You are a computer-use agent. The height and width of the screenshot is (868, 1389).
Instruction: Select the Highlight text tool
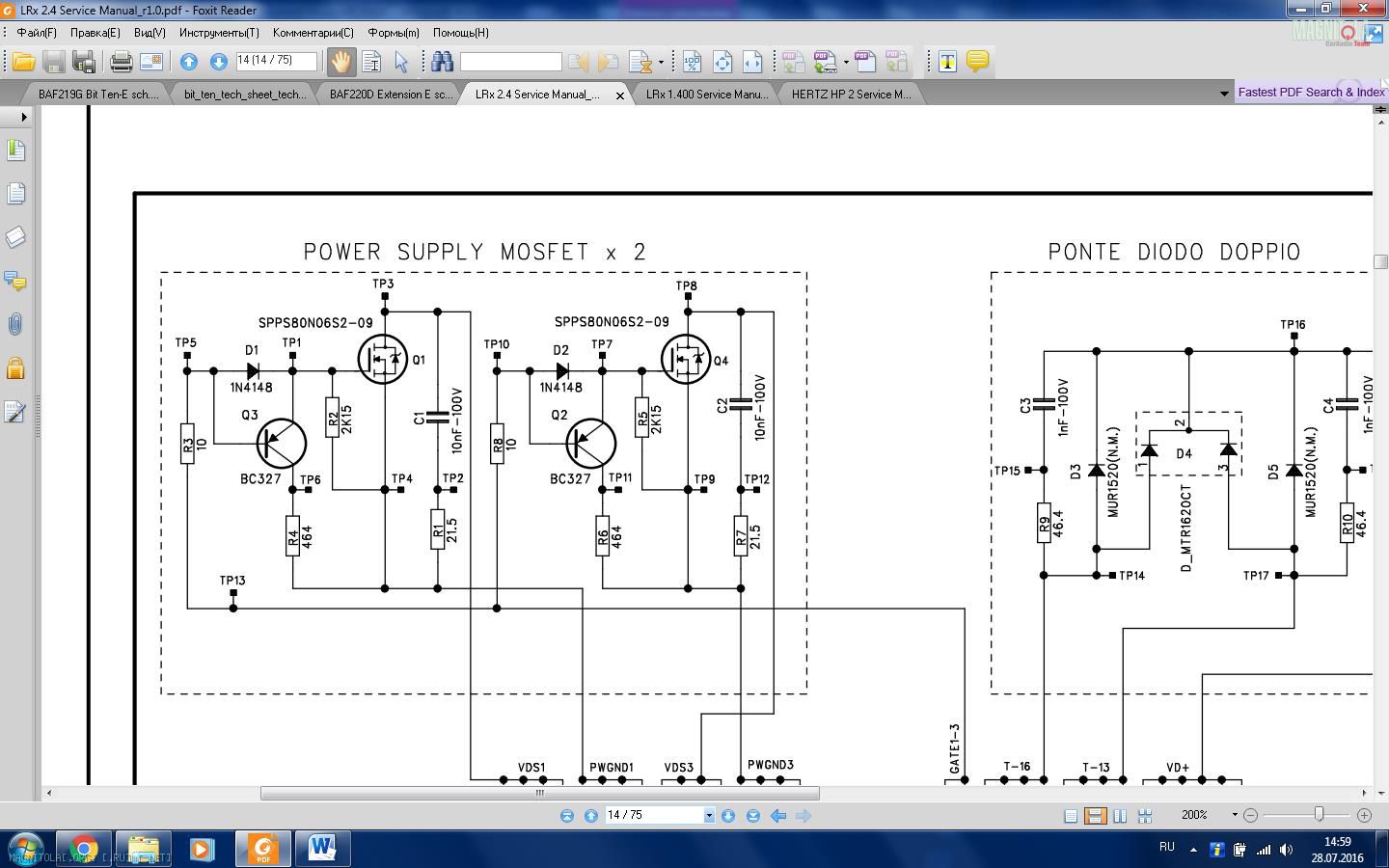pos(947,62)
